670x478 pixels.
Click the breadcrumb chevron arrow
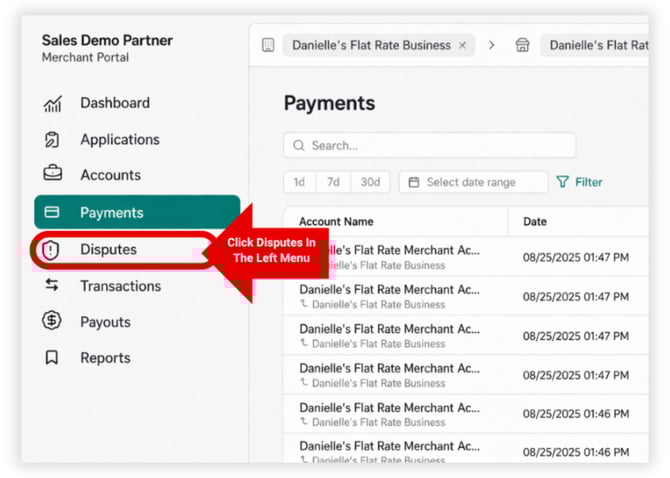point(491,45)
